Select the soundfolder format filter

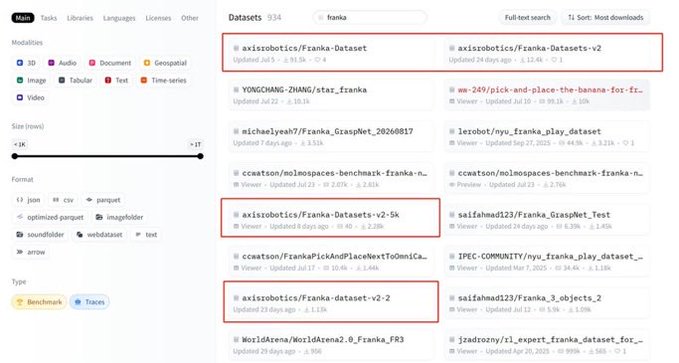click(x=40, y=234)
